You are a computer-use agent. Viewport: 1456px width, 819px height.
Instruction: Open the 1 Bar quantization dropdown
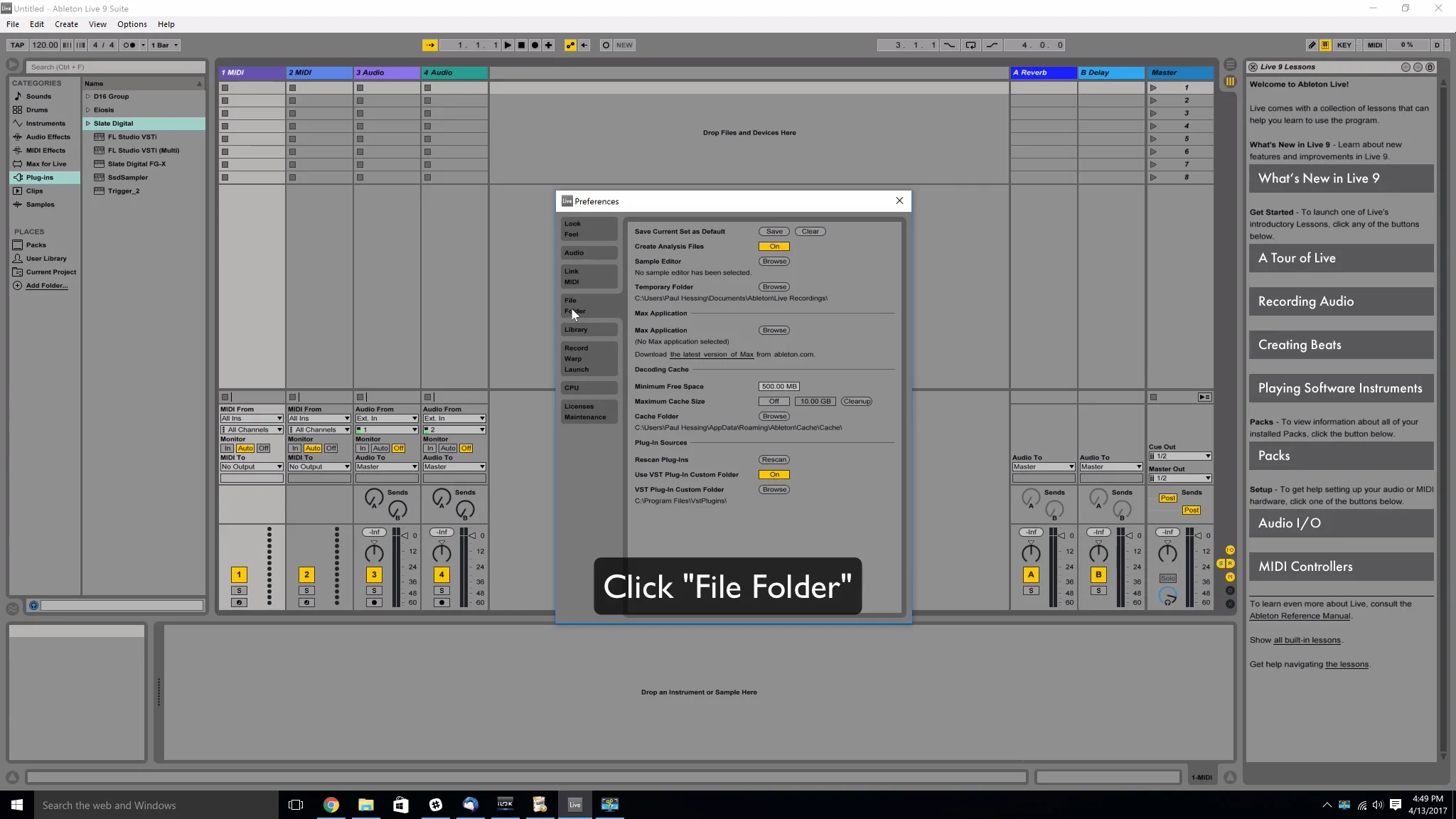coord(165,45)
